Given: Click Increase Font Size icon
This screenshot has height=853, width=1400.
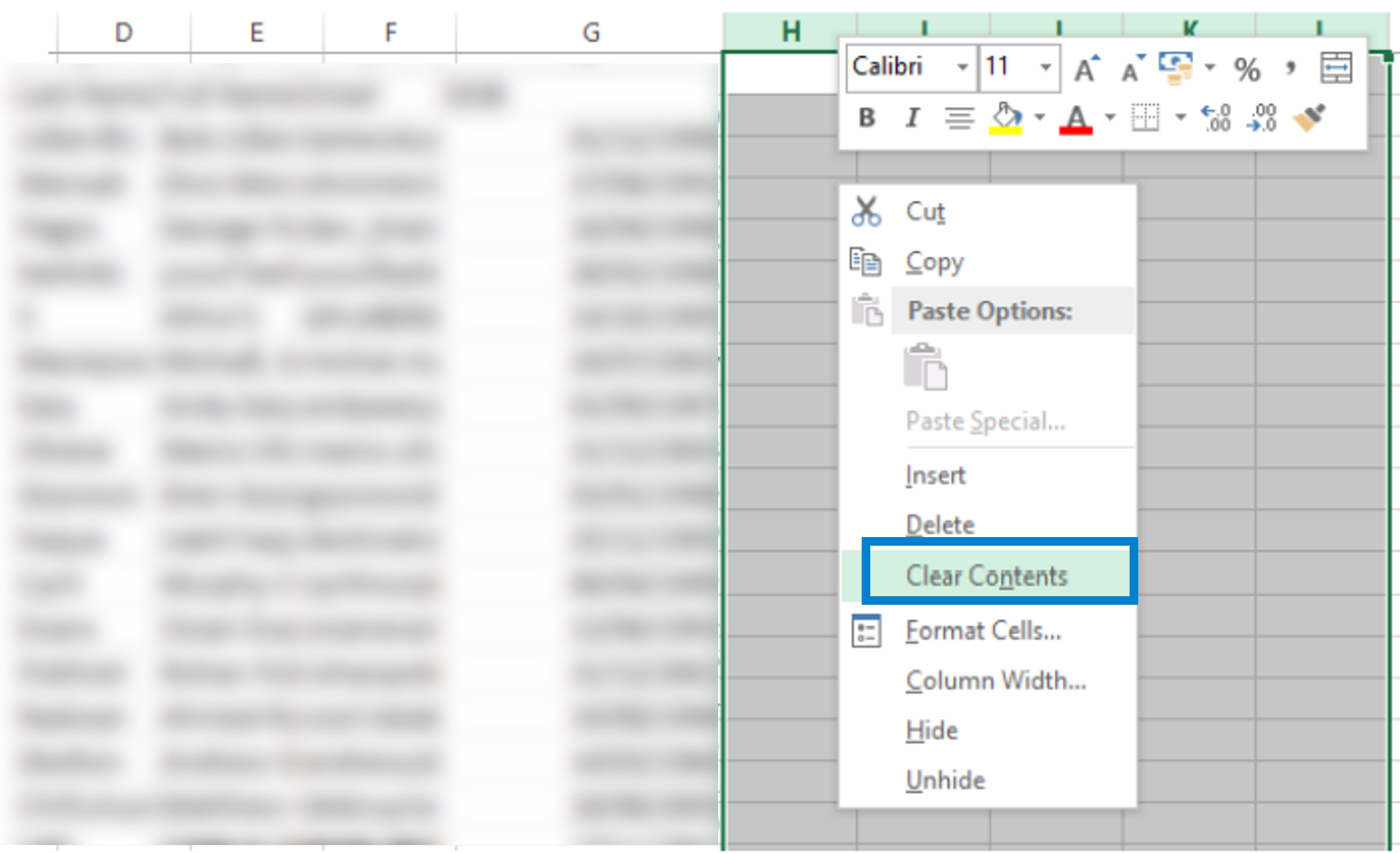Looking at the screenshot, I should click(x=1087, y=68).
